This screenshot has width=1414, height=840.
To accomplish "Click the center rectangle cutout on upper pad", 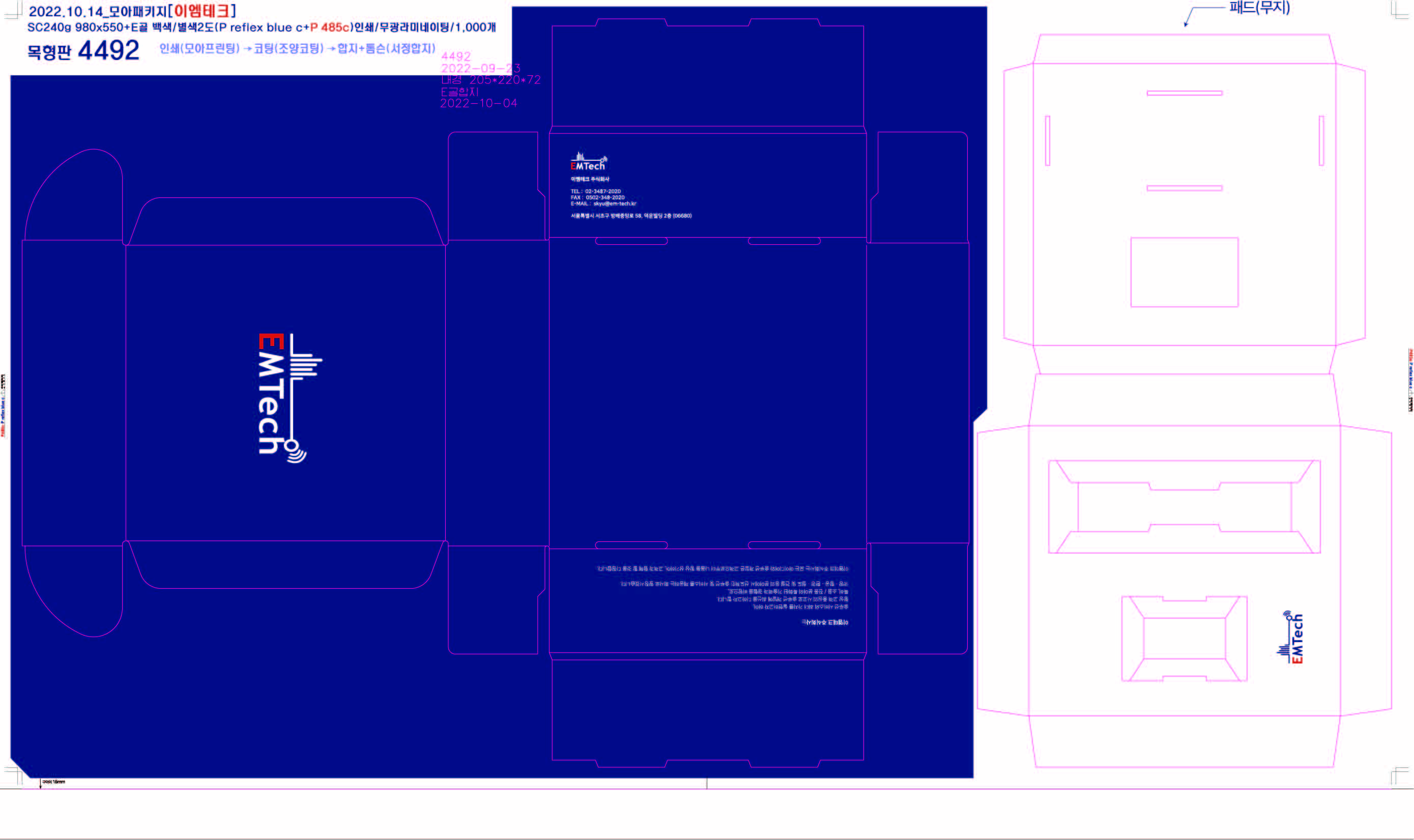I will pos(1184,272).
